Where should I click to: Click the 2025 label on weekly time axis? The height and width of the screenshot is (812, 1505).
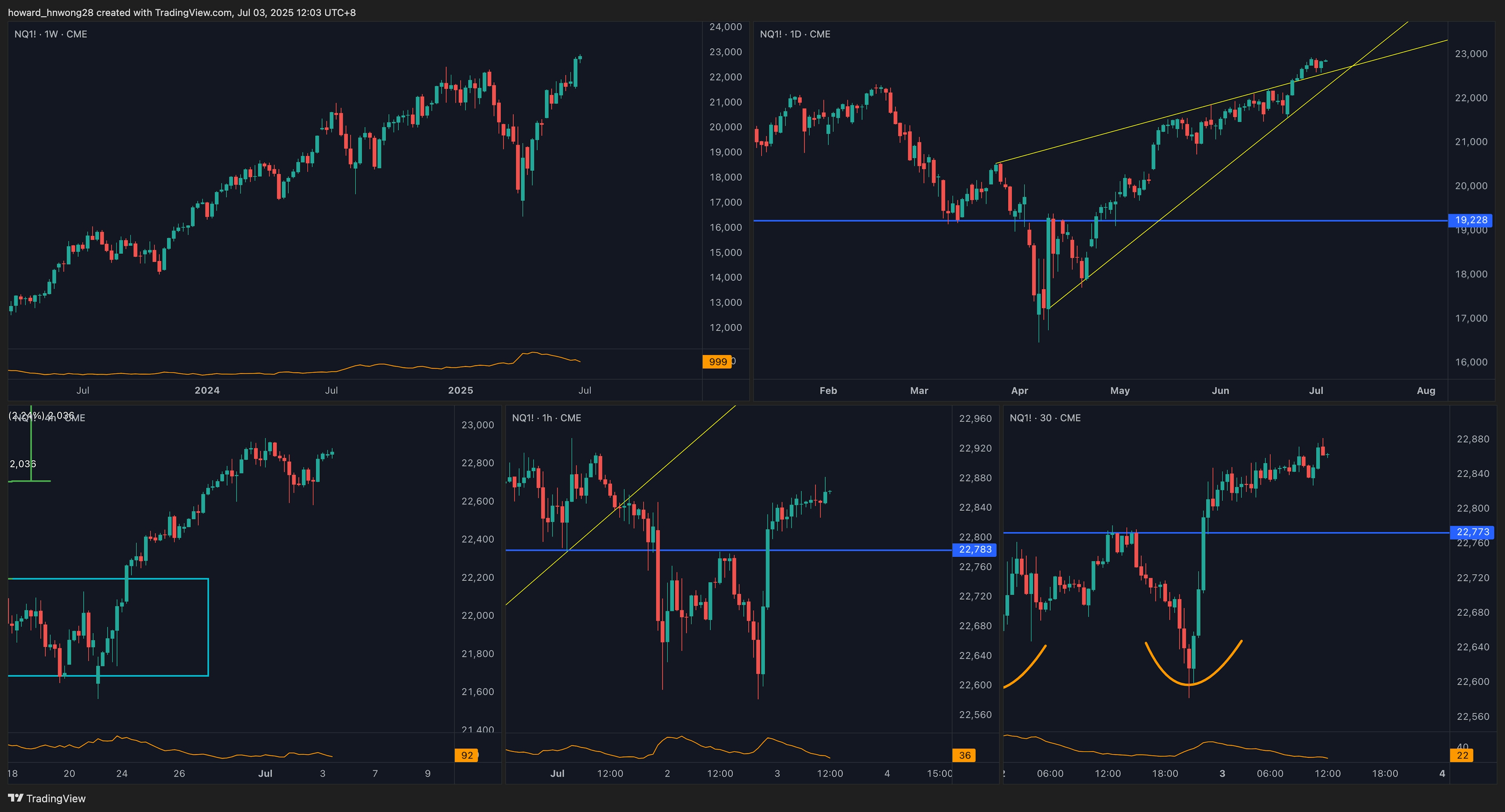pyautogui.click(x=461, y=391)
